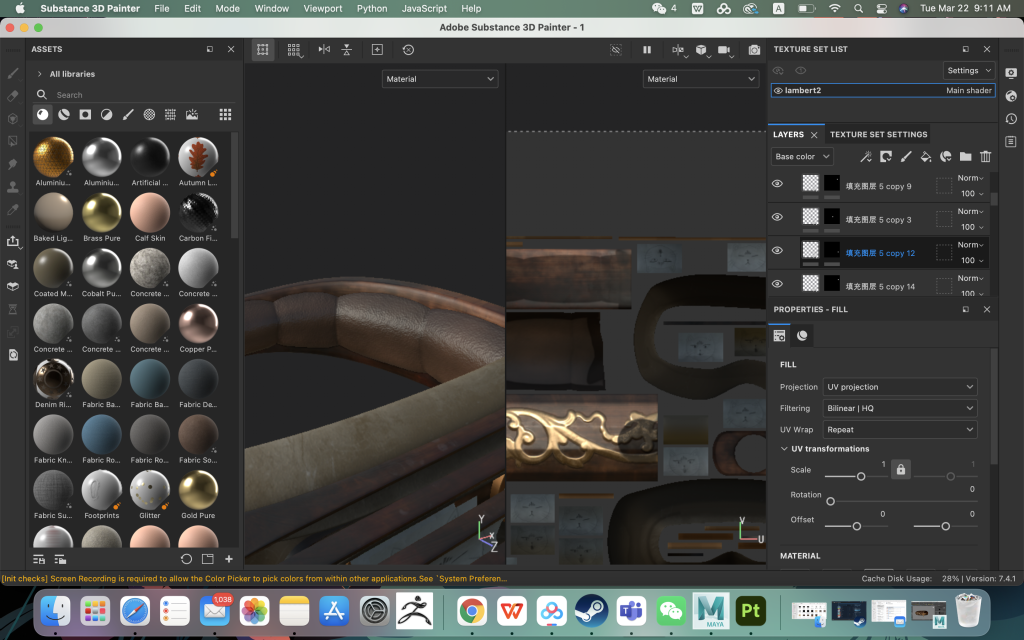The width and height of the screenshot is (1024, 640).
Task: Add new asset with plus button
Action: (x=229, y=559)
